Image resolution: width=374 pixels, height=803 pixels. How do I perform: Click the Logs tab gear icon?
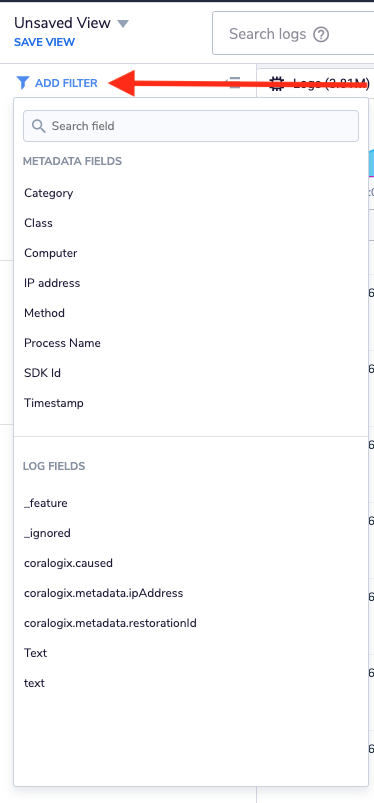tap(277, 83)
